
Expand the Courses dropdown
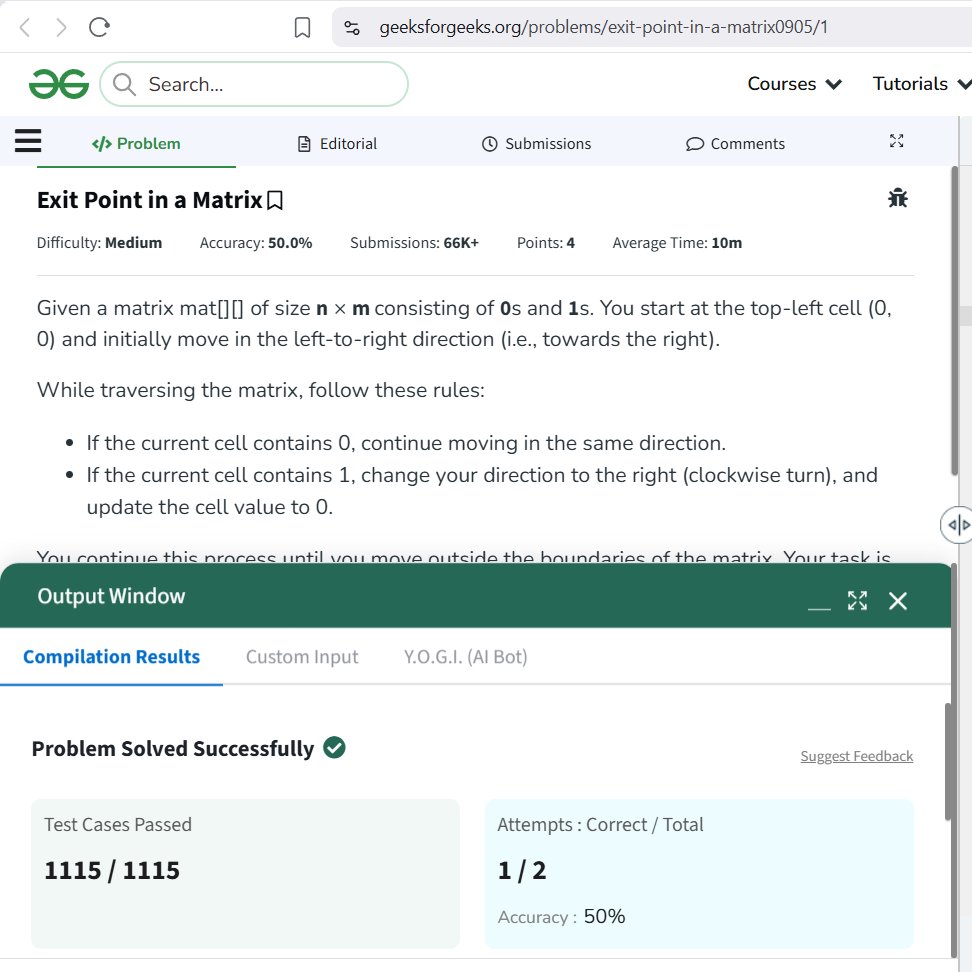(x=795, y=84)
